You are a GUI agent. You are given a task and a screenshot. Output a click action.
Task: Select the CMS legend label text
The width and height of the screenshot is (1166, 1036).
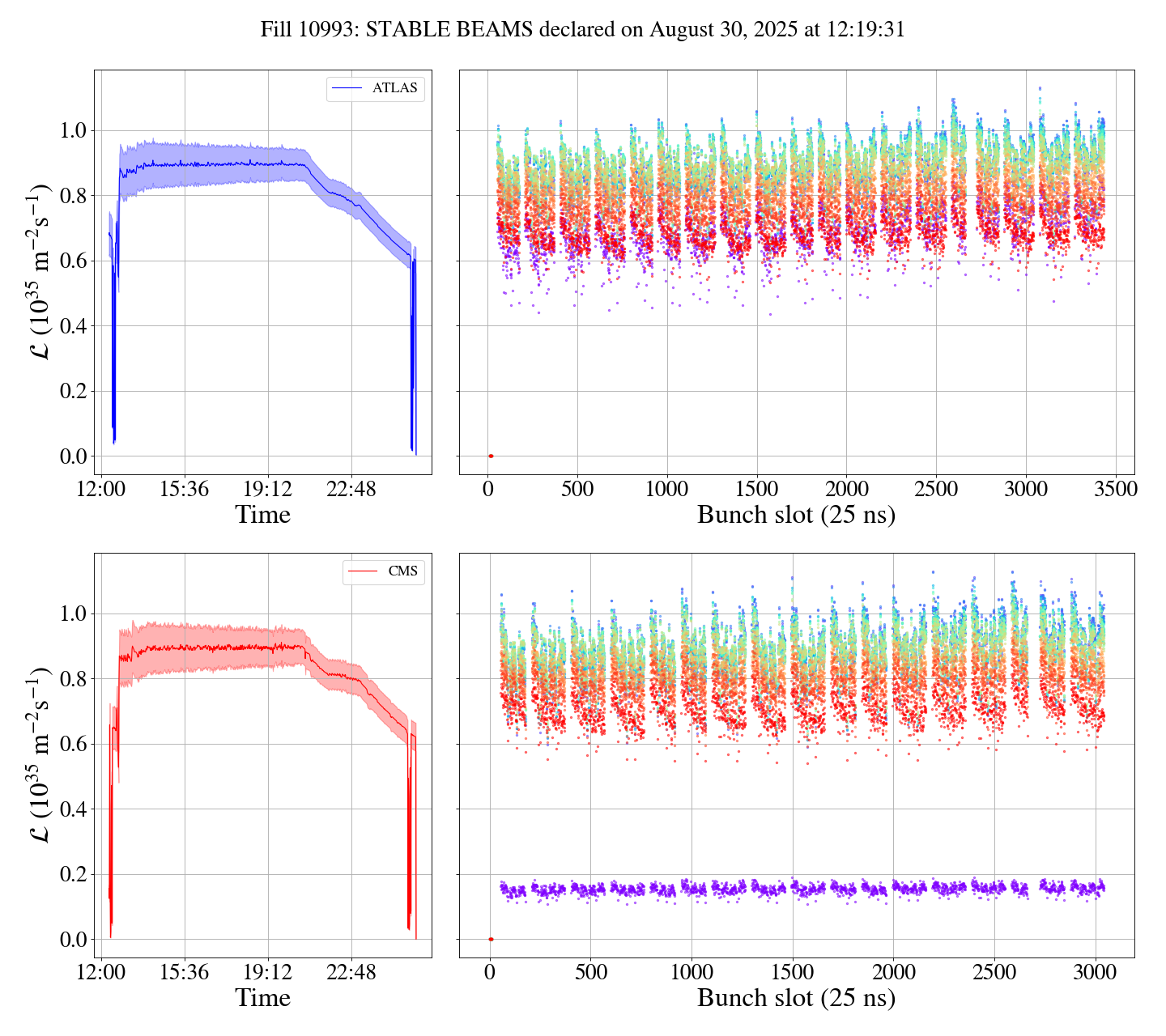click(x=402, y=571)
